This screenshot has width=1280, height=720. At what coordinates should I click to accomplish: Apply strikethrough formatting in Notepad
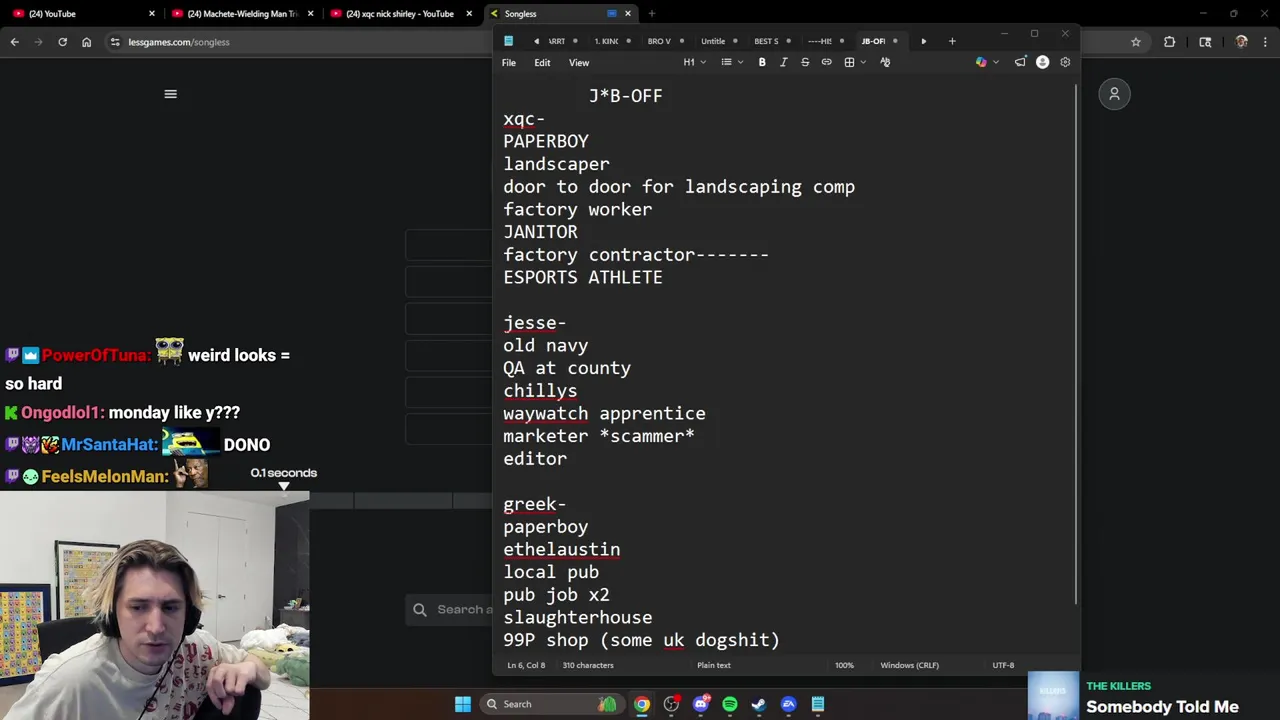805,62
